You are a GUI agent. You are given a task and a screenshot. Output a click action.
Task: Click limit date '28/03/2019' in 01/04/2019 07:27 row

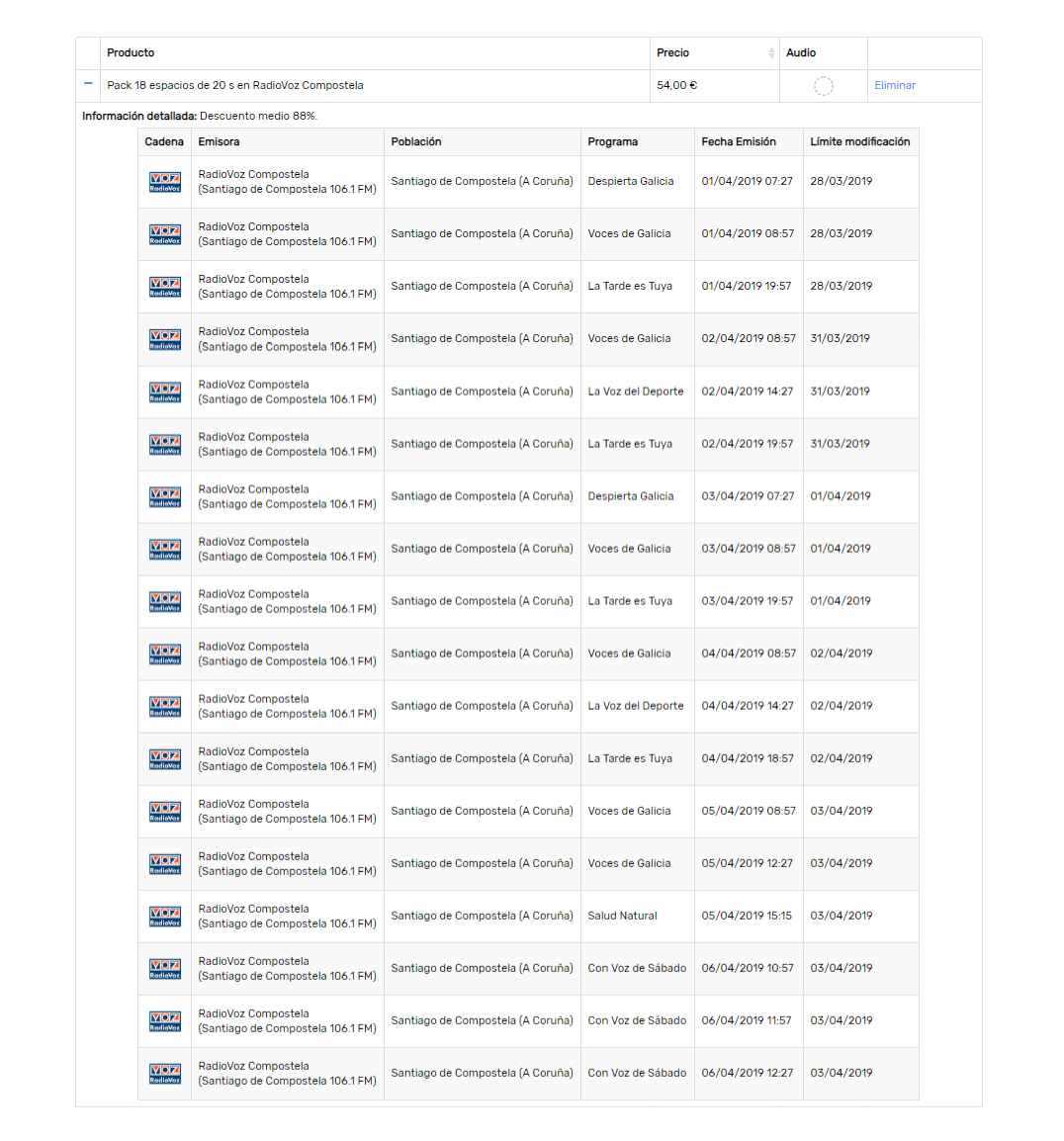(x=841, y=181)
